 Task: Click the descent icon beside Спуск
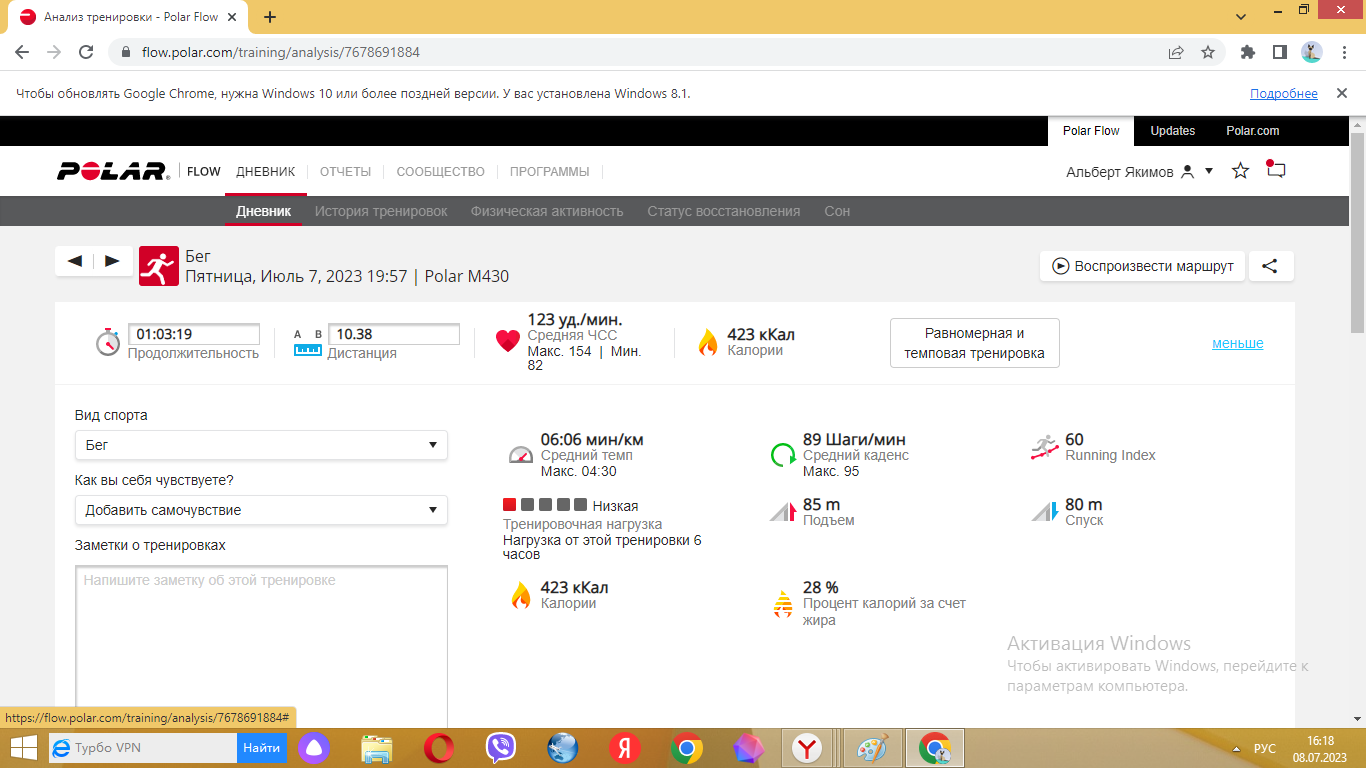click(1045, 512)
